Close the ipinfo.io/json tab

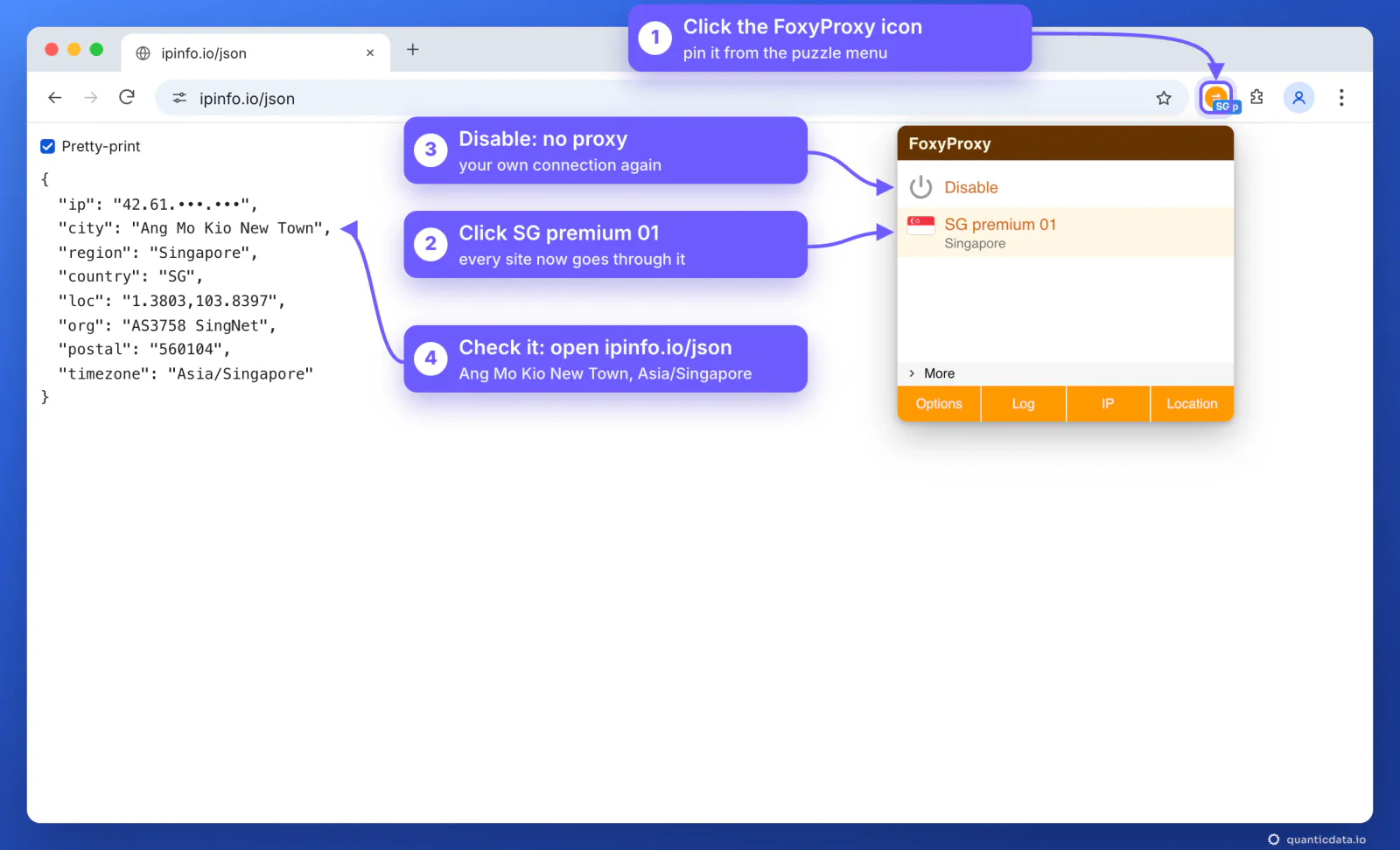point(370,52)
